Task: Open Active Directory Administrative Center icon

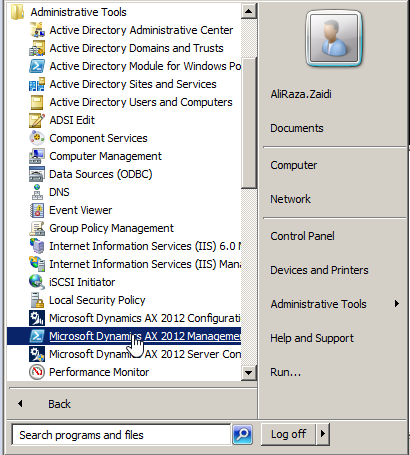Action: click(37, 30)
